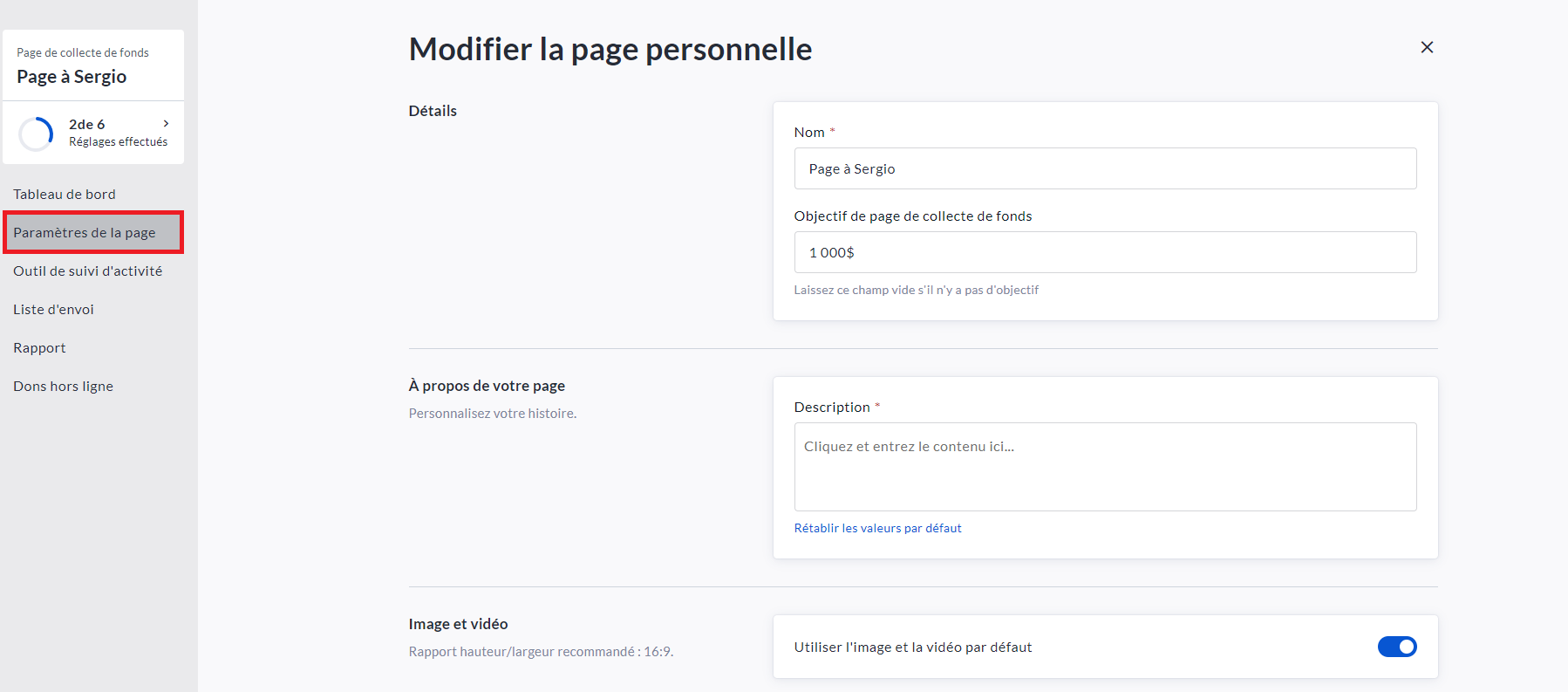Click the Objectif de page de collecte label

click(912, 216)
